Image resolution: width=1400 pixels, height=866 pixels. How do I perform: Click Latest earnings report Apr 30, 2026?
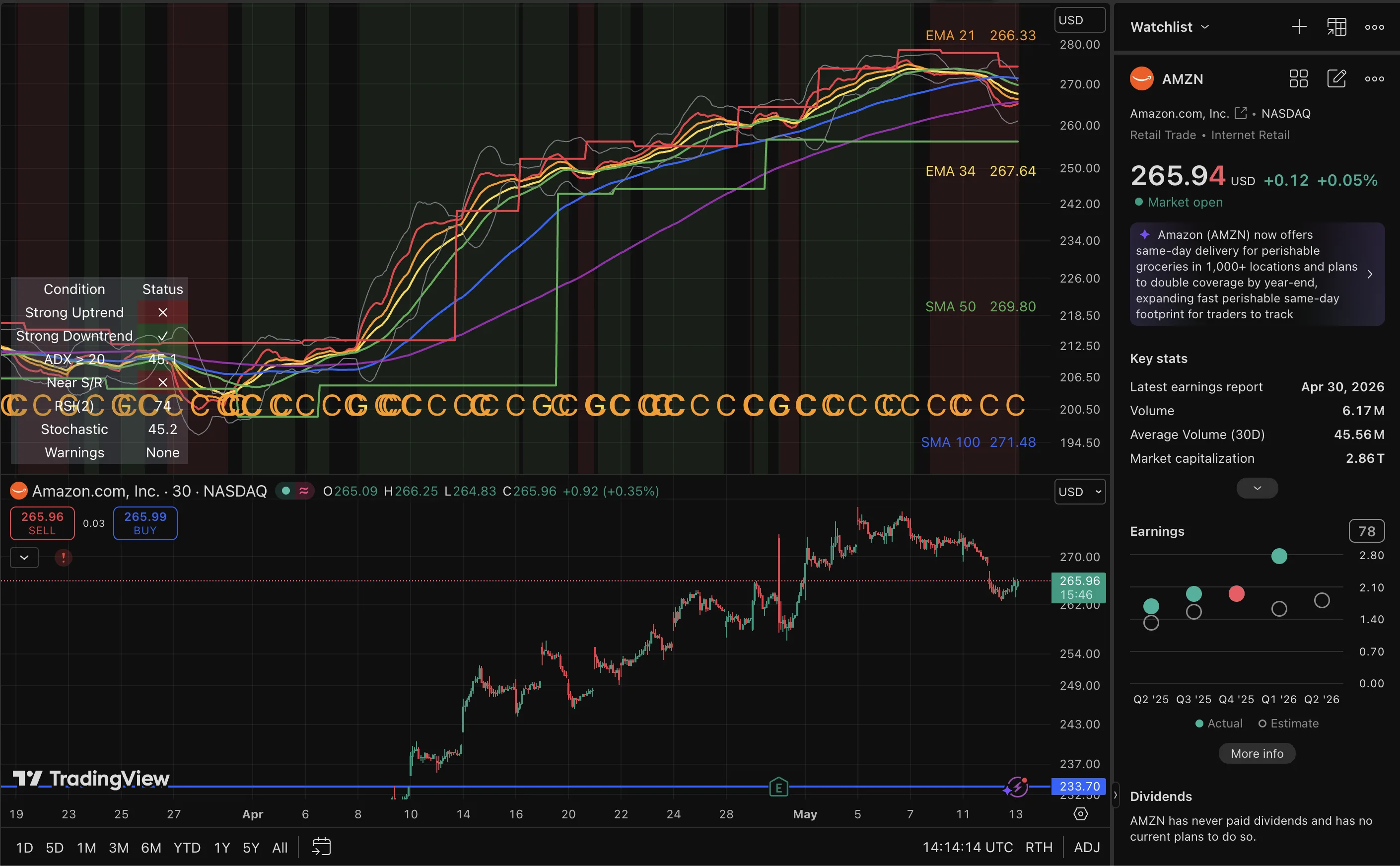1257,387
